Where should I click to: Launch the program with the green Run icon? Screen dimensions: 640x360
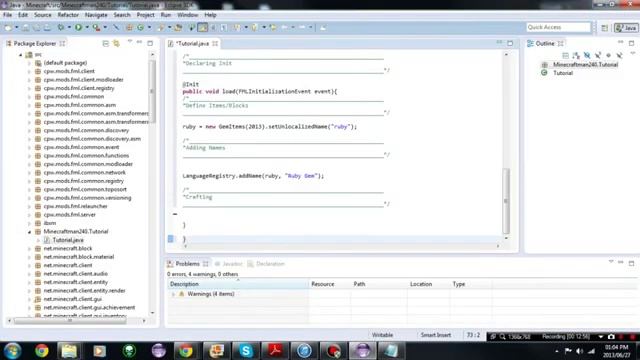pyautogui.click(x=78, y=27)
